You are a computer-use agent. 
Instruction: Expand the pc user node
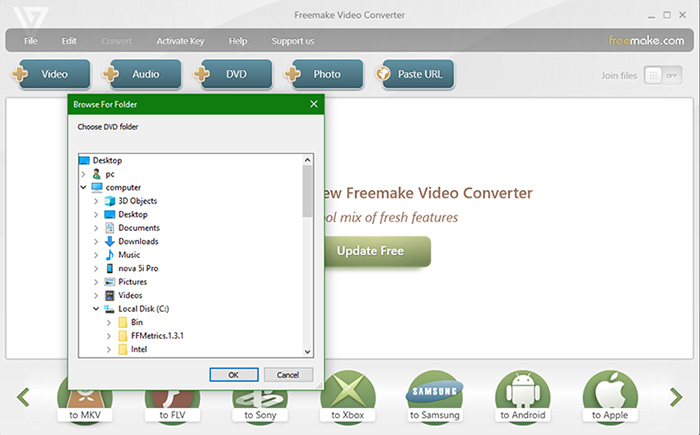83,174
